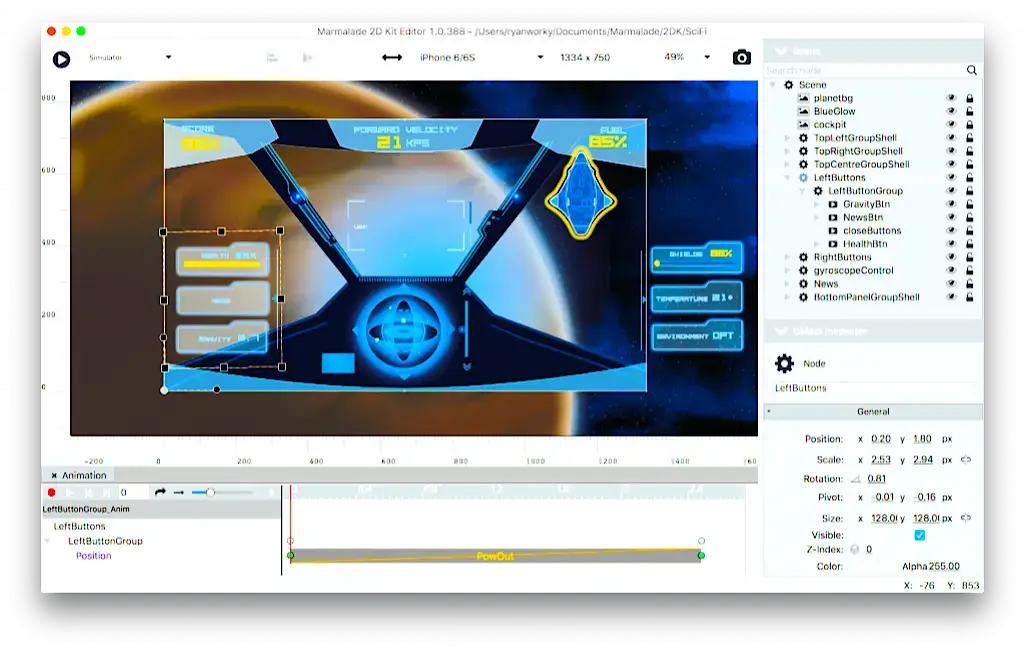
Task: Expand the BottomPanelGroupShell node arrow
Action: 787,297
